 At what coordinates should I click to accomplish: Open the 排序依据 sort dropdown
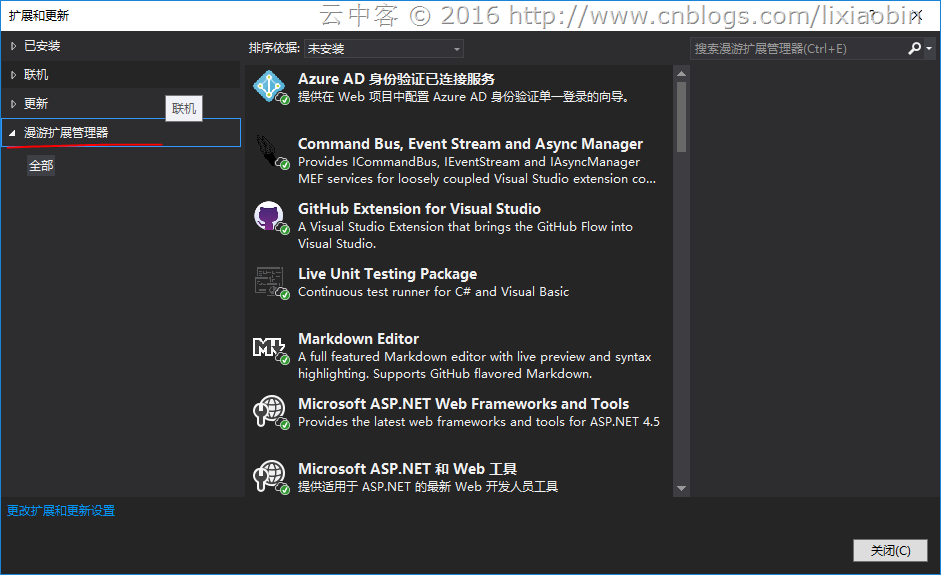click(384, 49)
